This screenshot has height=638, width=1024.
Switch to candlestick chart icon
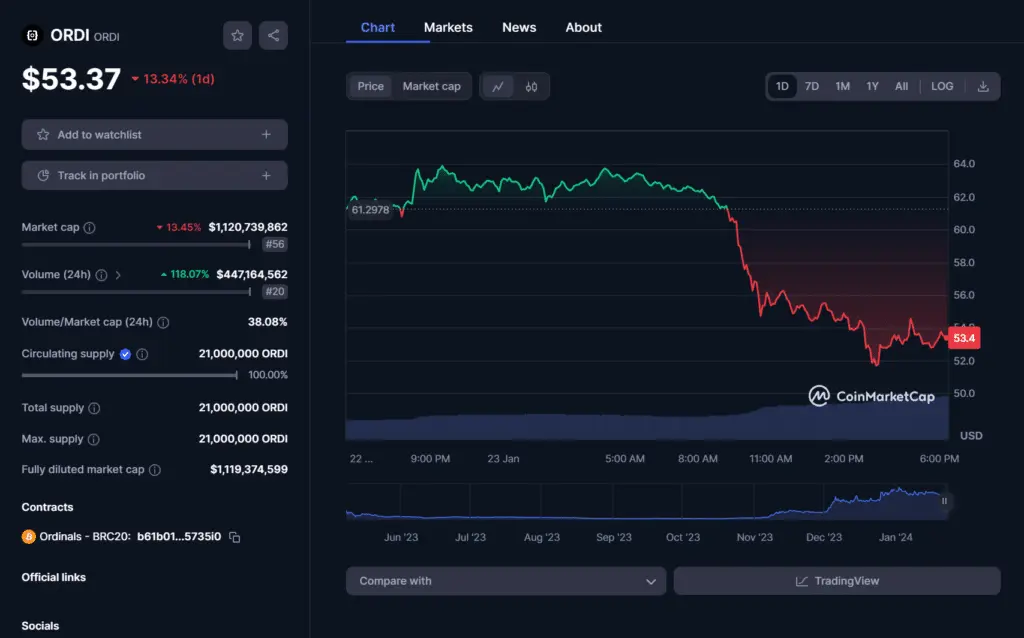click(531, 86)
